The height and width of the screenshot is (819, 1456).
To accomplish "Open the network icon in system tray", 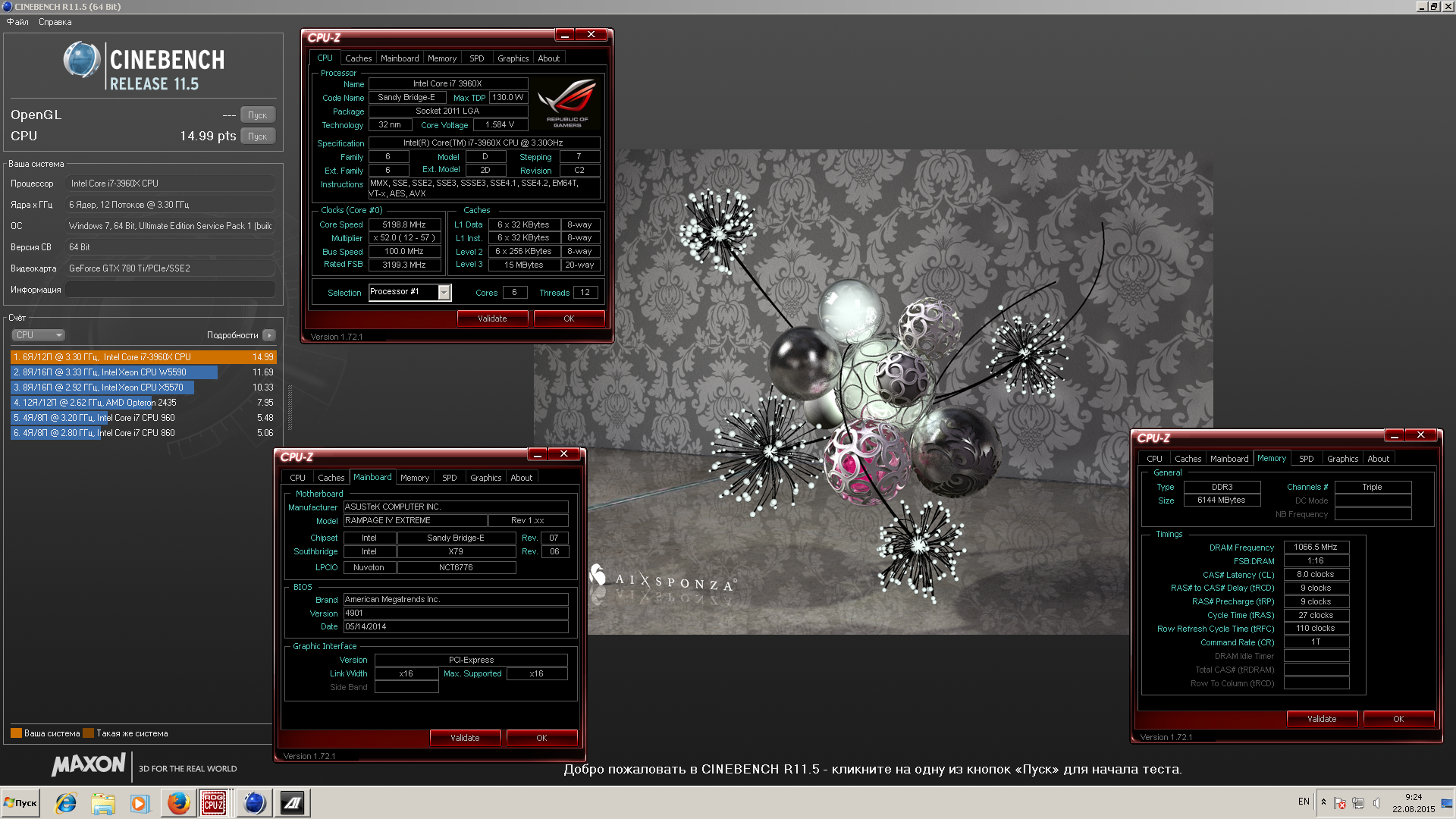I will 1358,803.
